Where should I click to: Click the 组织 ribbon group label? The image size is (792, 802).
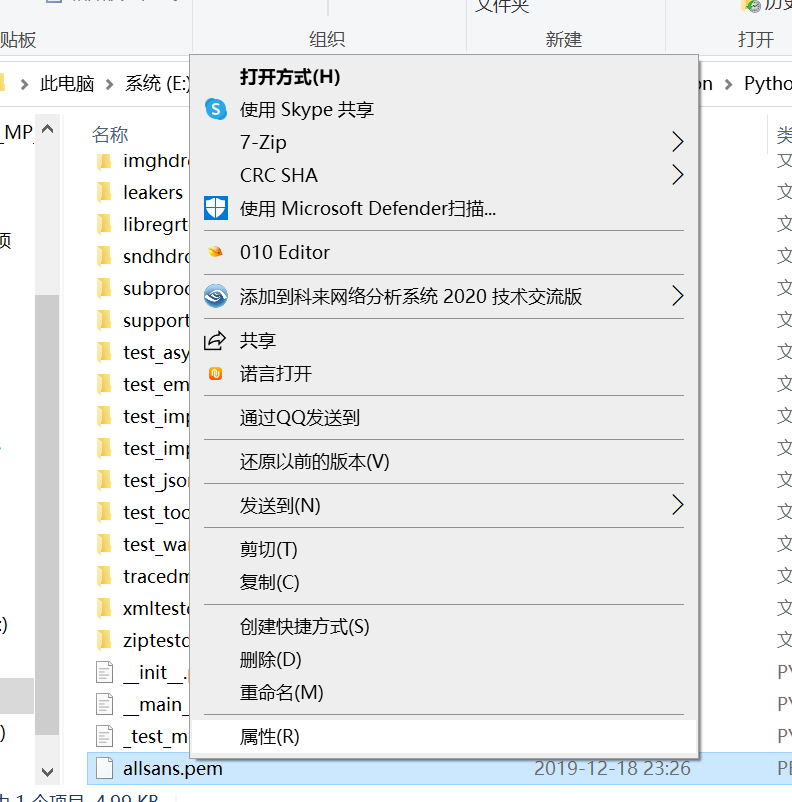(327, 39)
